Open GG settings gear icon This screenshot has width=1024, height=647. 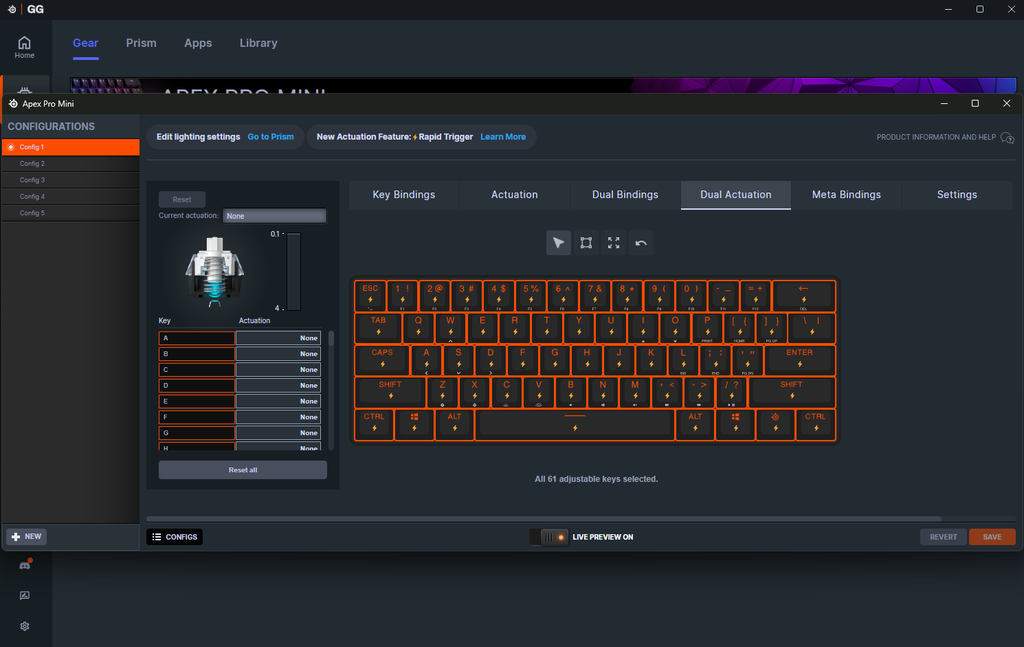[25, 626]
